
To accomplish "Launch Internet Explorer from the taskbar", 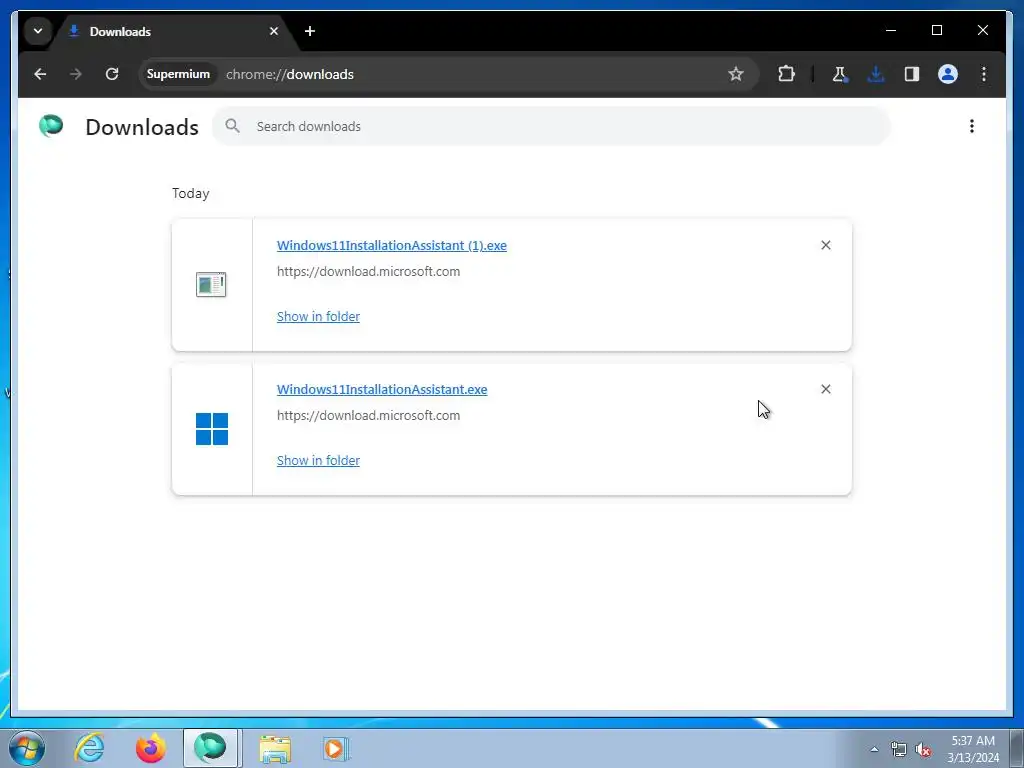I will (x=89, y=748).
